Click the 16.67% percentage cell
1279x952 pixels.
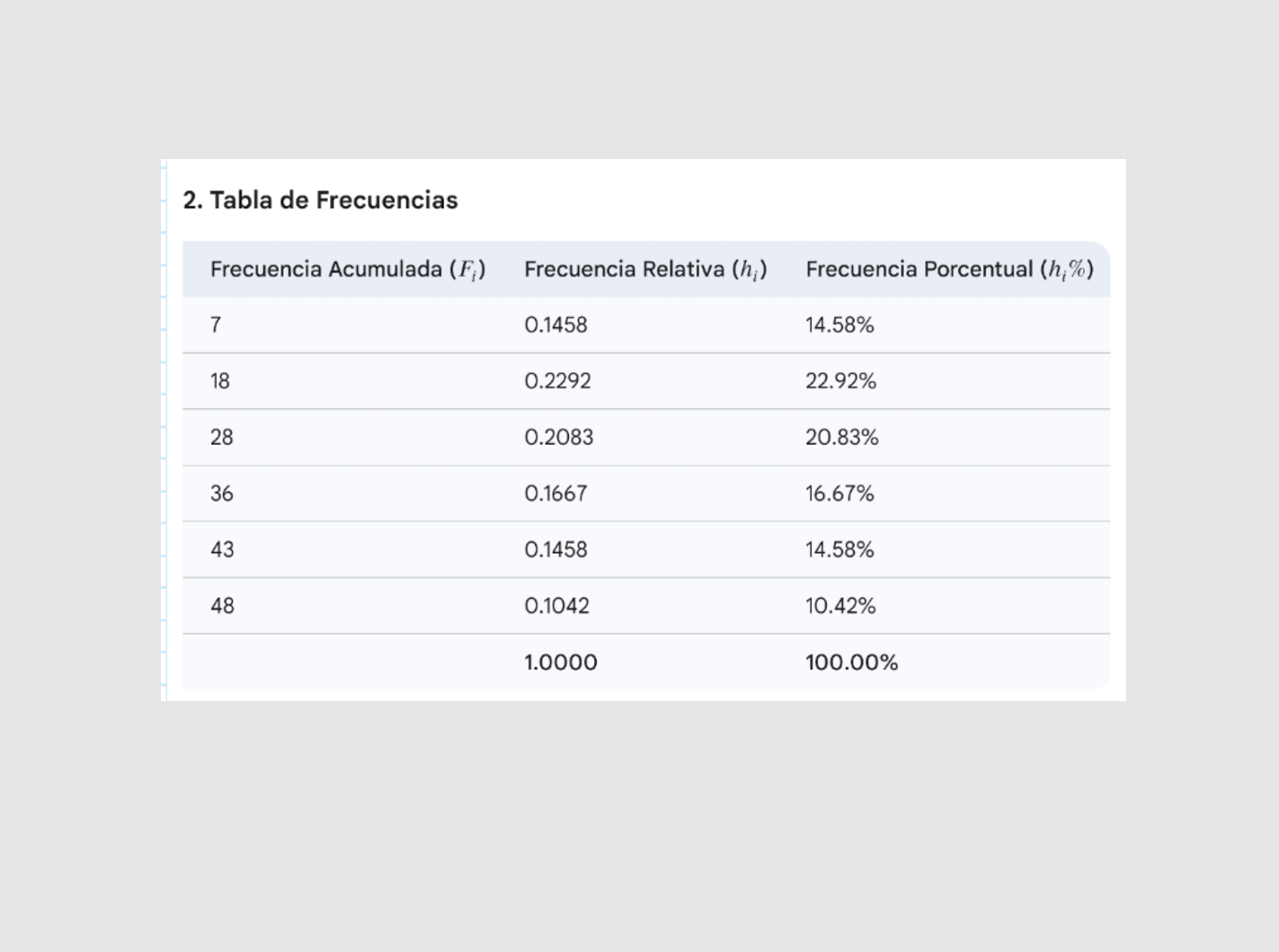[839, 494]
